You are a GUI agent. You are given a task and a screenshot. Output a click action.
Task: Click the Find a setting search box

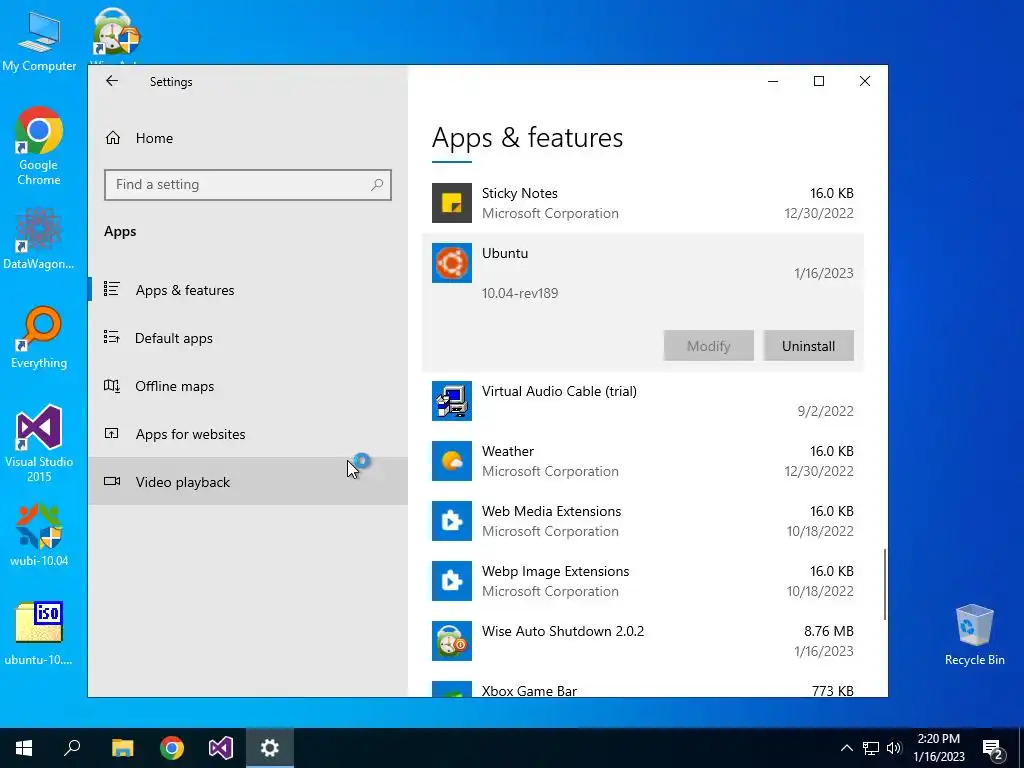click(x=248, y=185)
